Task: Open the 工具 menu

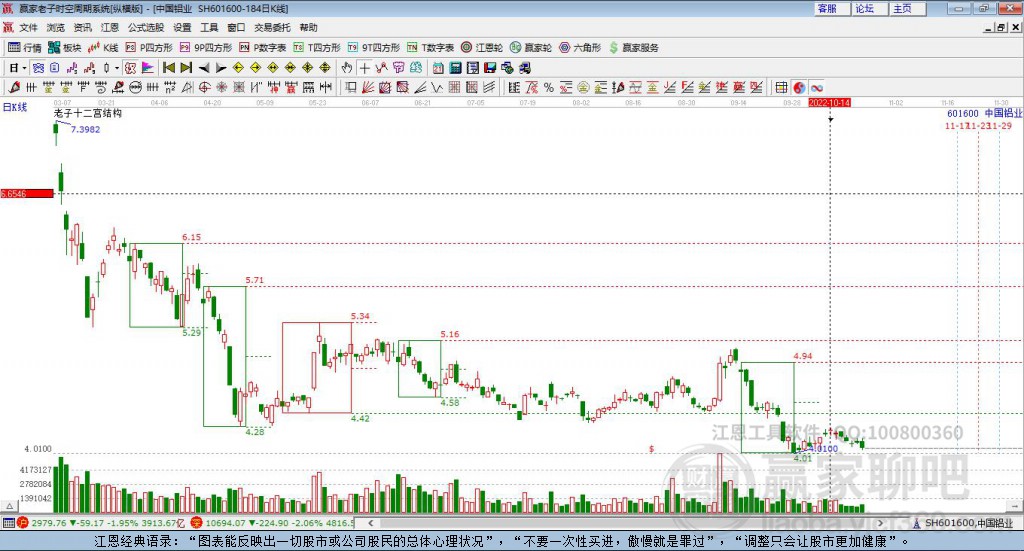Action: click(209, 27)
